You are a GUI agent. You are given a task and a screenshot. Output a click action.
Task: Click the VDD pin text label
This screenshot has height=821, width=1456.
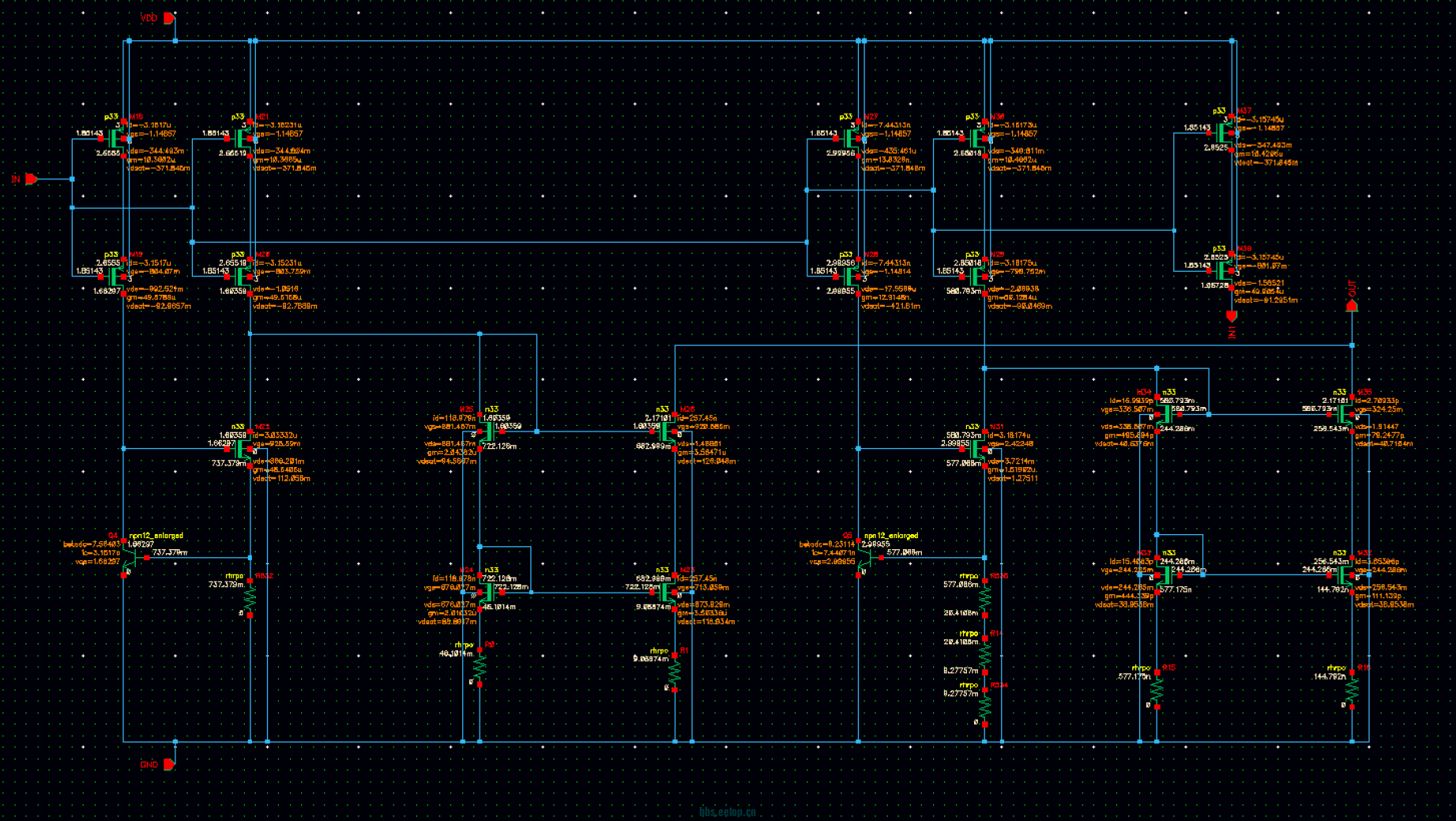(149, 17)
